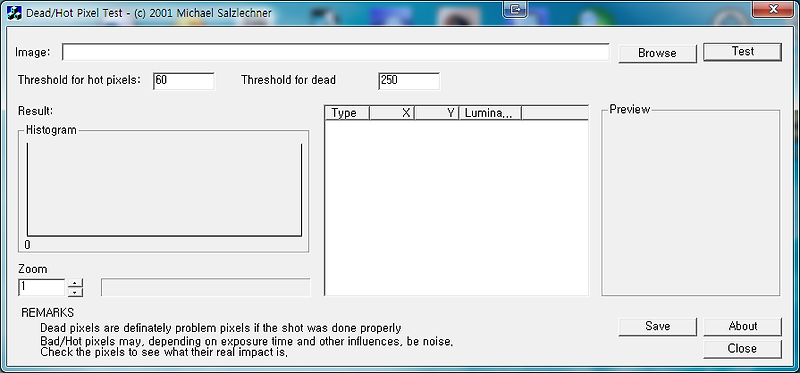The image size is (800, 373).
Task: Click the Histogram graph area
Action: [164, 190]
